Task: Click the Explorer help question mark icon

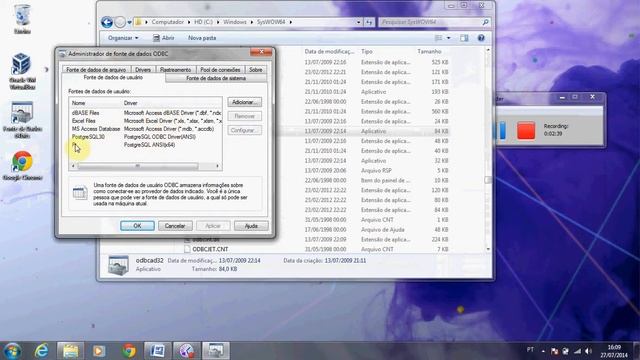Action: 481,38
